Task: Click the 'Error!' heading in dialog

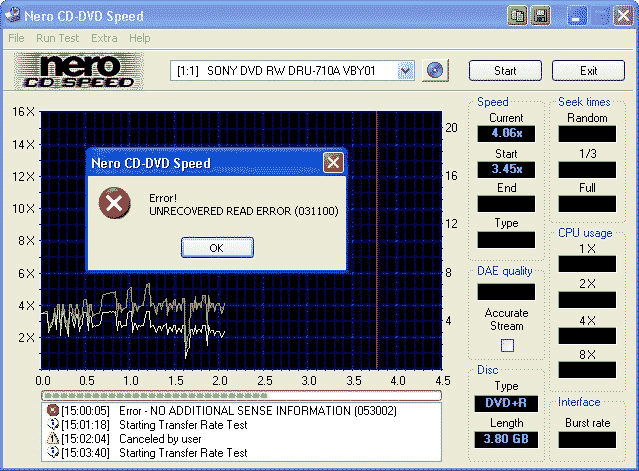Action: (x=163, y=198)
